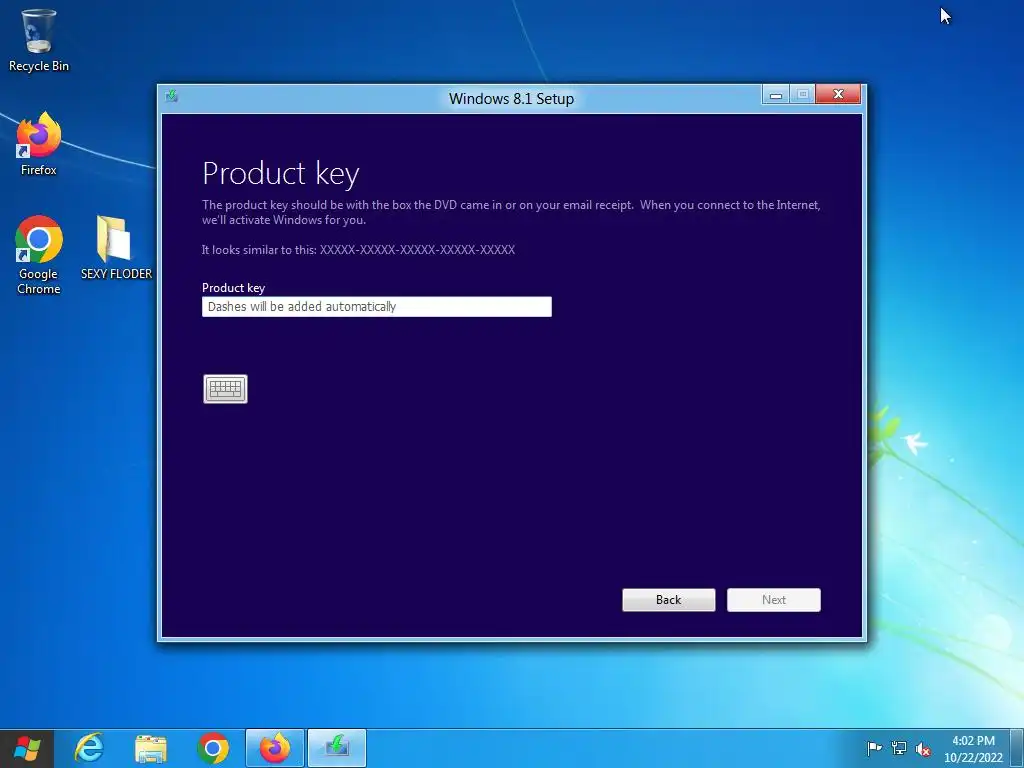Image resolution: width=1024 pixels, height=768 pixels.
Task: Select the SEXY FLODER desktop folder
Action: pyautogui.click(x=116, y=248)
